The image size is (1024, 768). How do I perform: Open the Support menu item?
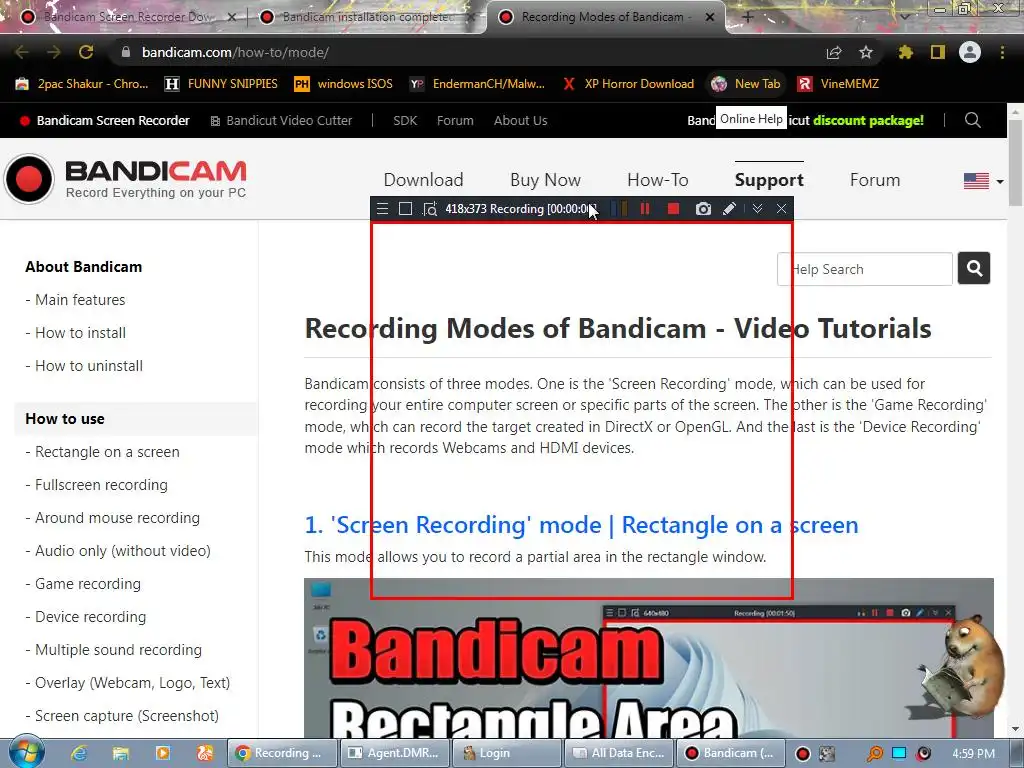click(769, 180)
